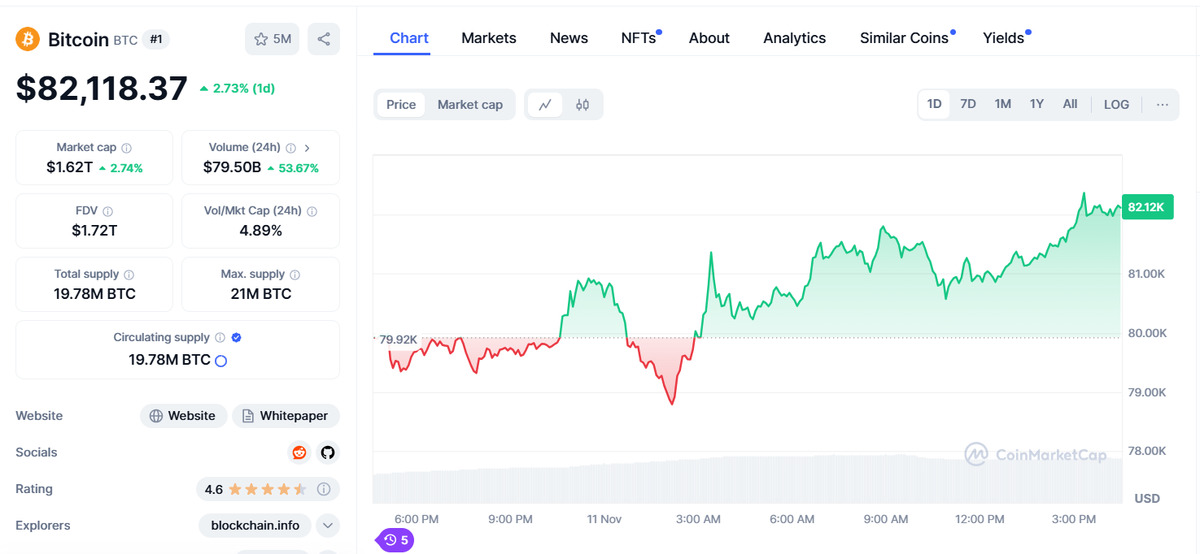1200x554 pixels.
Task: Open Vol/Mkt Cap (24h) info icon
Action: point(312,212)
